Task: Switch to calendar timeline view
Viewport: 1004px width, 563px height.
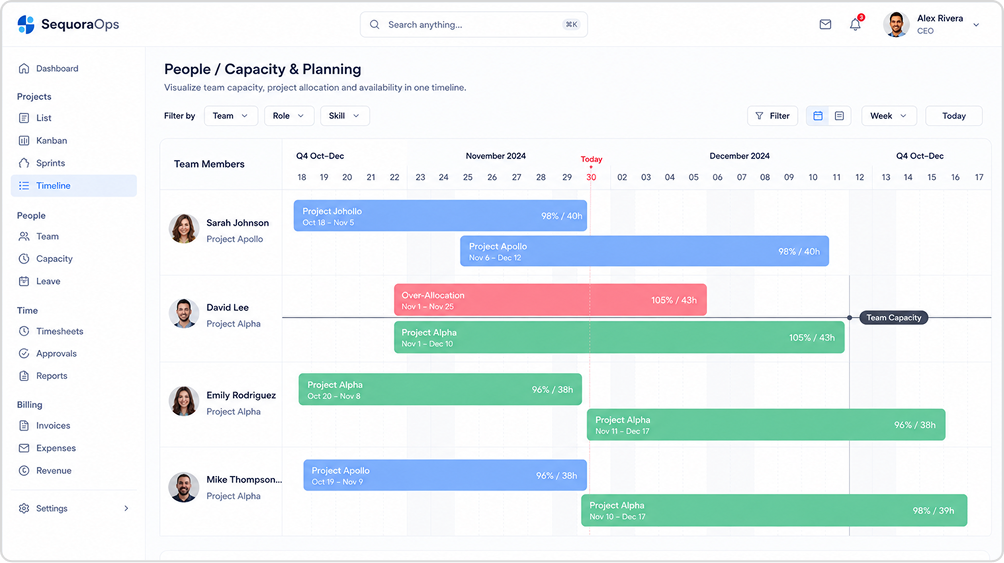Action: (x=818, y=116)
